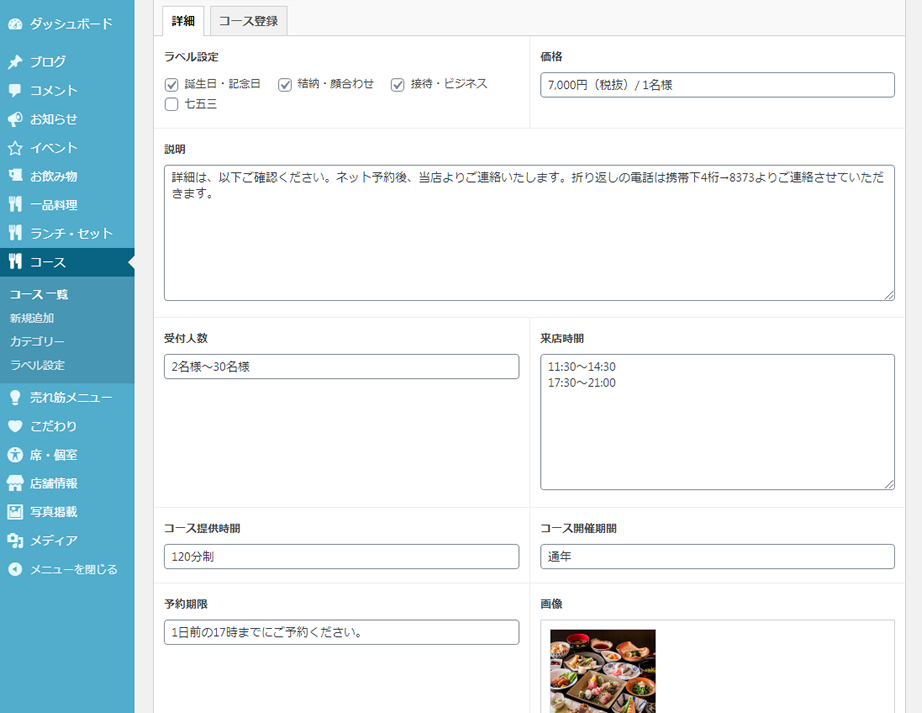Screen dimensions: 922x713
Task: Click the 予約期限 input field
Action: coord(341,632)
